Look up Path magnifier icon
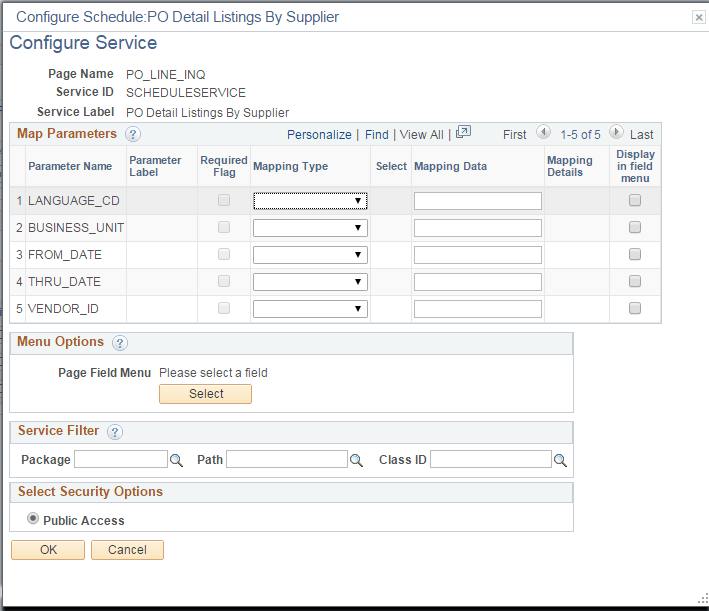Image resolution: width=709 pixels, height=611 pixels. coord(356,460)
